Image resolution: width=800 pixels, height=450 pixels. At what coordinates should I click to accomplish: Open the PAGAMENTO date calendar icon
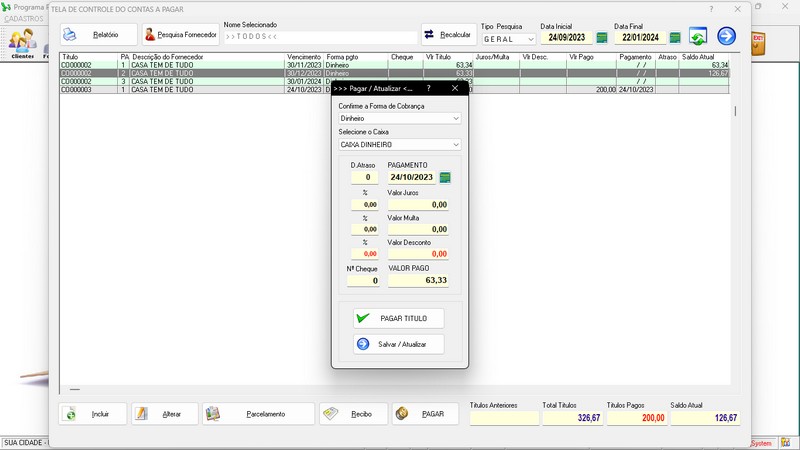[445, 178]
